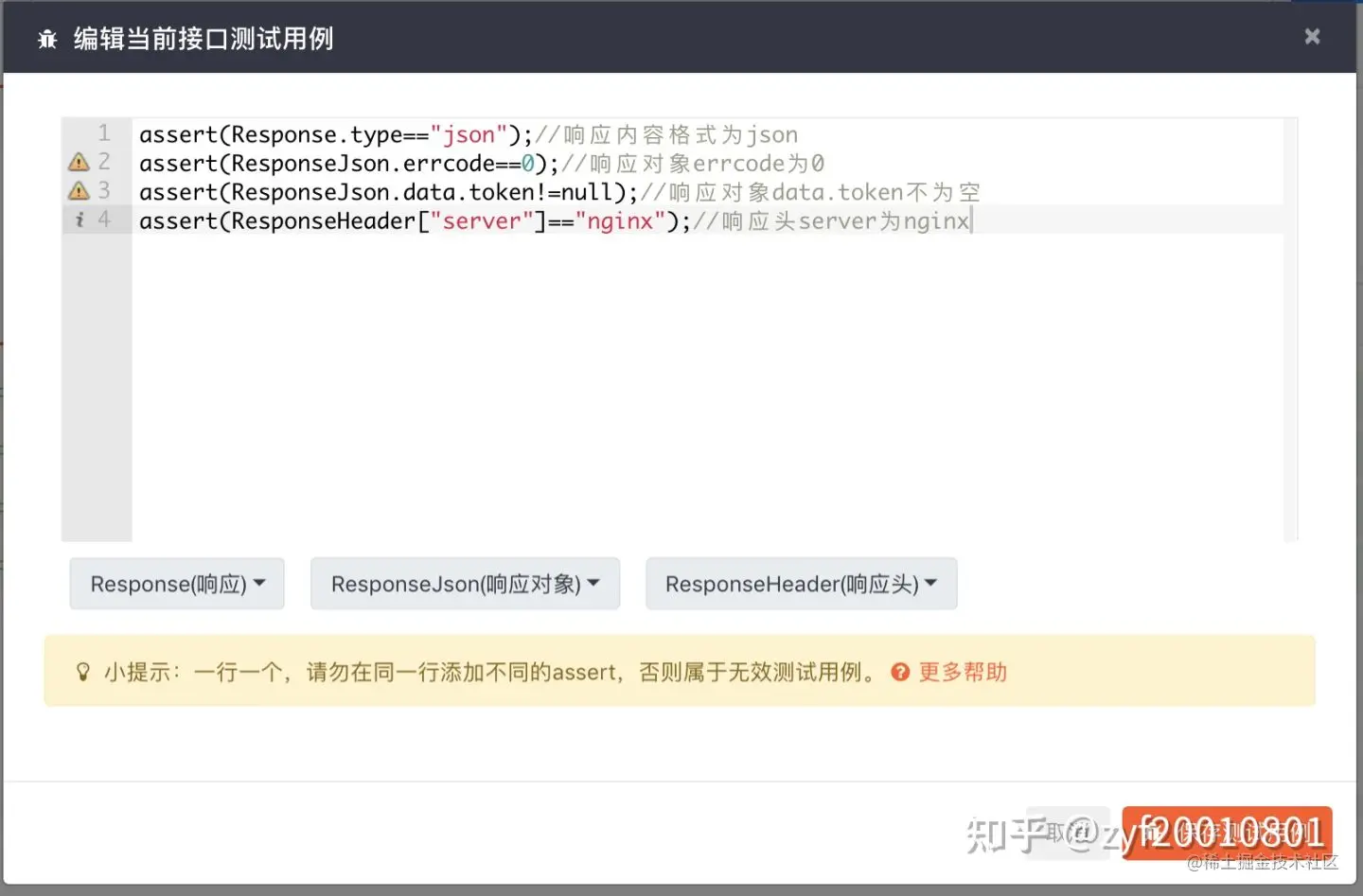Click the question mark help icon
Image resolution: width=1363 pixels, height=896 pixels.
900,672
